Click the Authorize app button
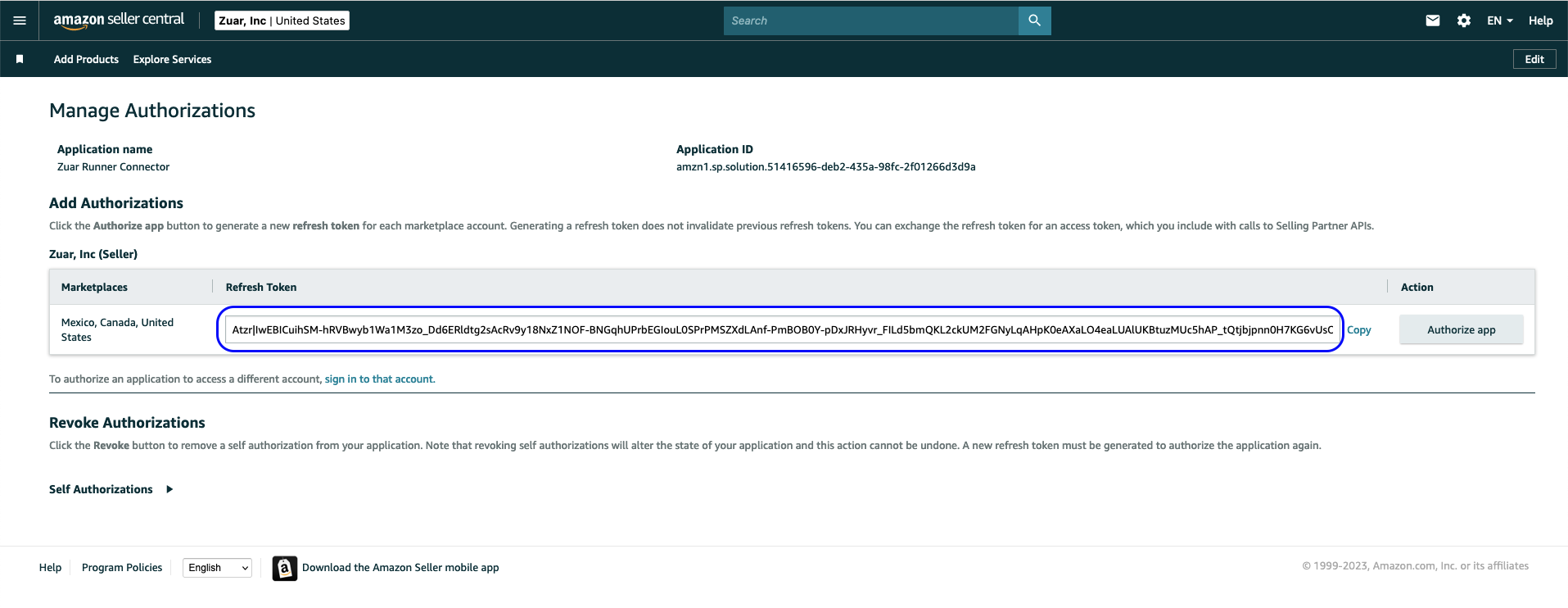Screen dimensions: 1568x608 tap(1461, 329)
